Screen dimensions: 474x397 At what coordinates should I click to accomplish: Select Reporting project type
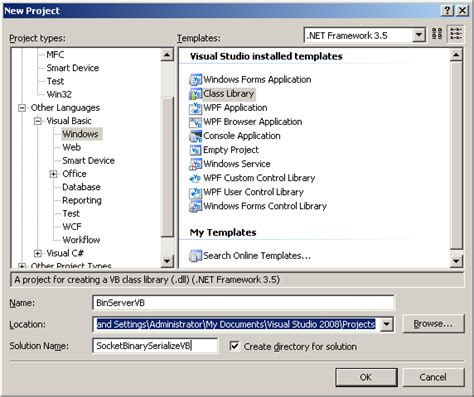click(82, 200)
